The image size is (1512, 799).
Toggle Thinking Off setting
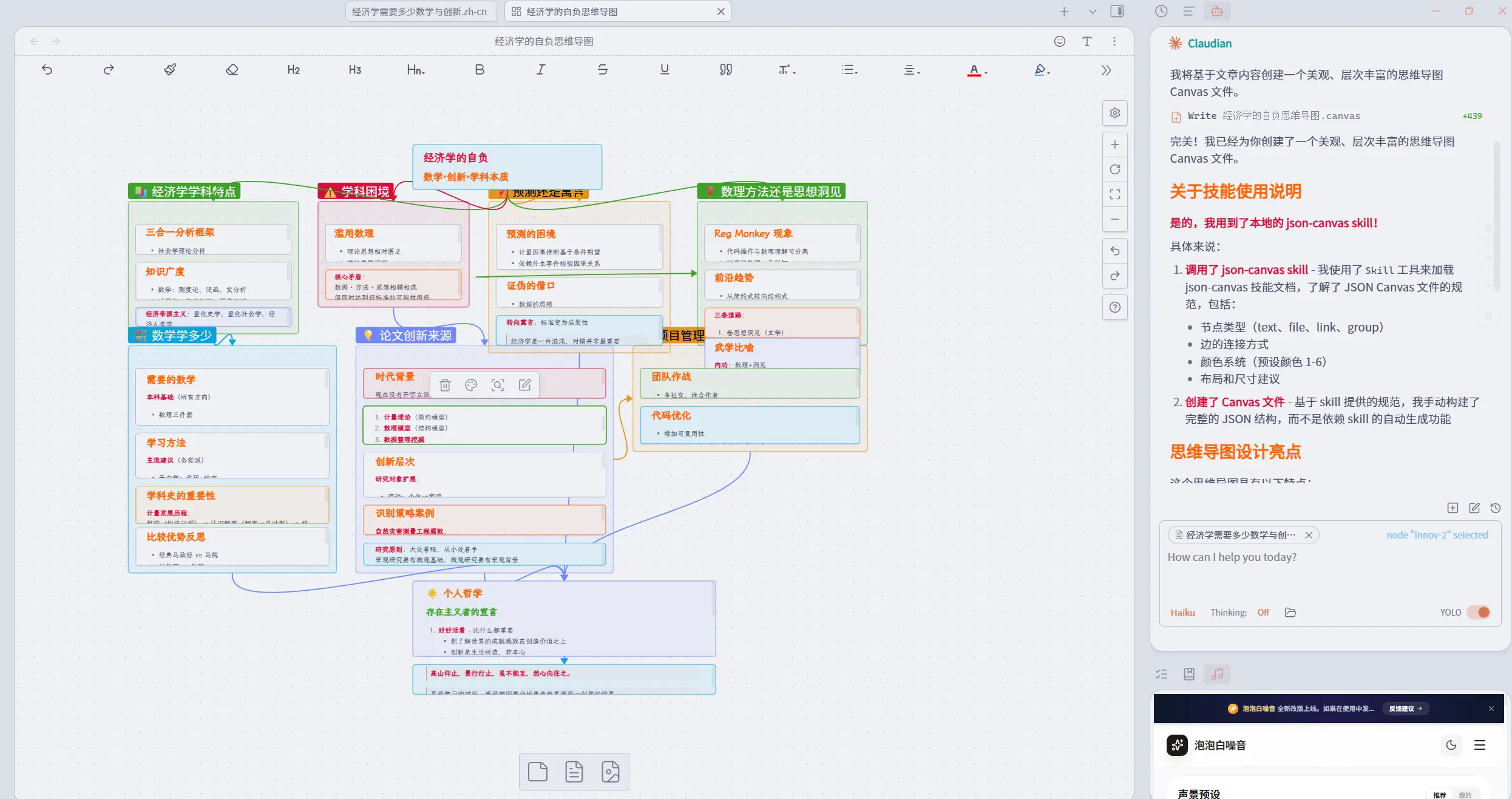[x=1263, y=613]
